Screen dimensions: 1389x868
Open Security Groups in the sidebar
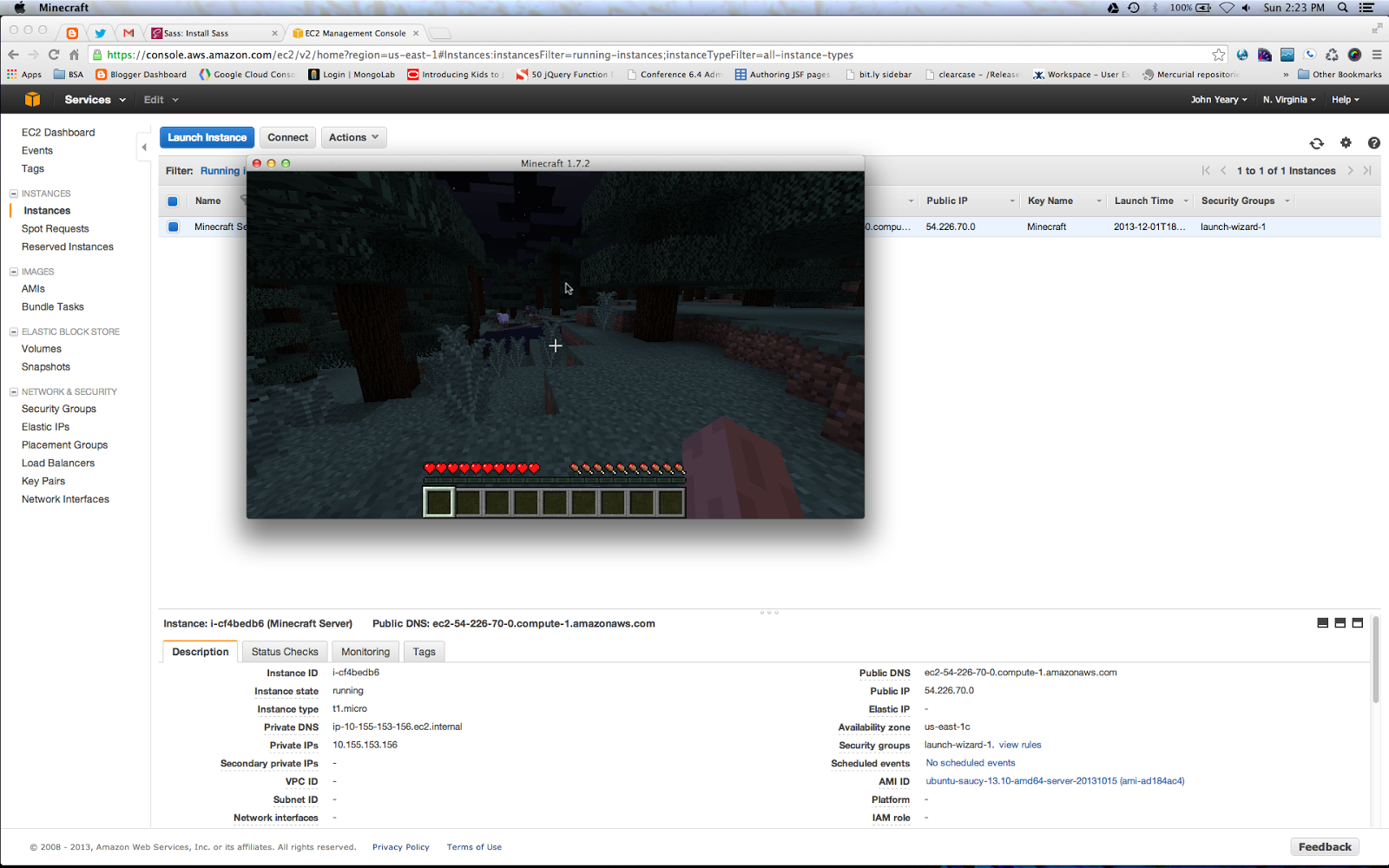[59, 409]
